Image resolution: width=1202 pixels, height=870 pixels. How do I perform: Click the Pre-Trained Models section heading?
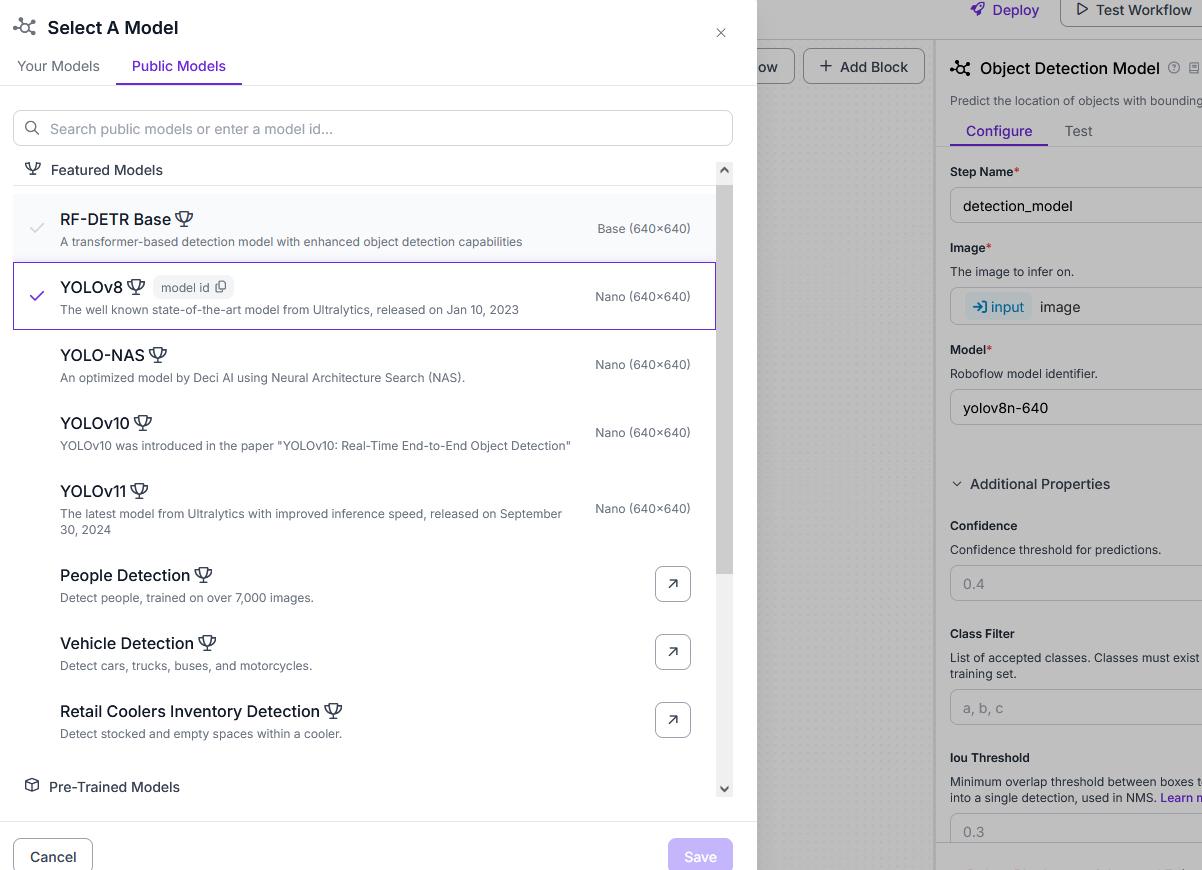tap(115, 787)
